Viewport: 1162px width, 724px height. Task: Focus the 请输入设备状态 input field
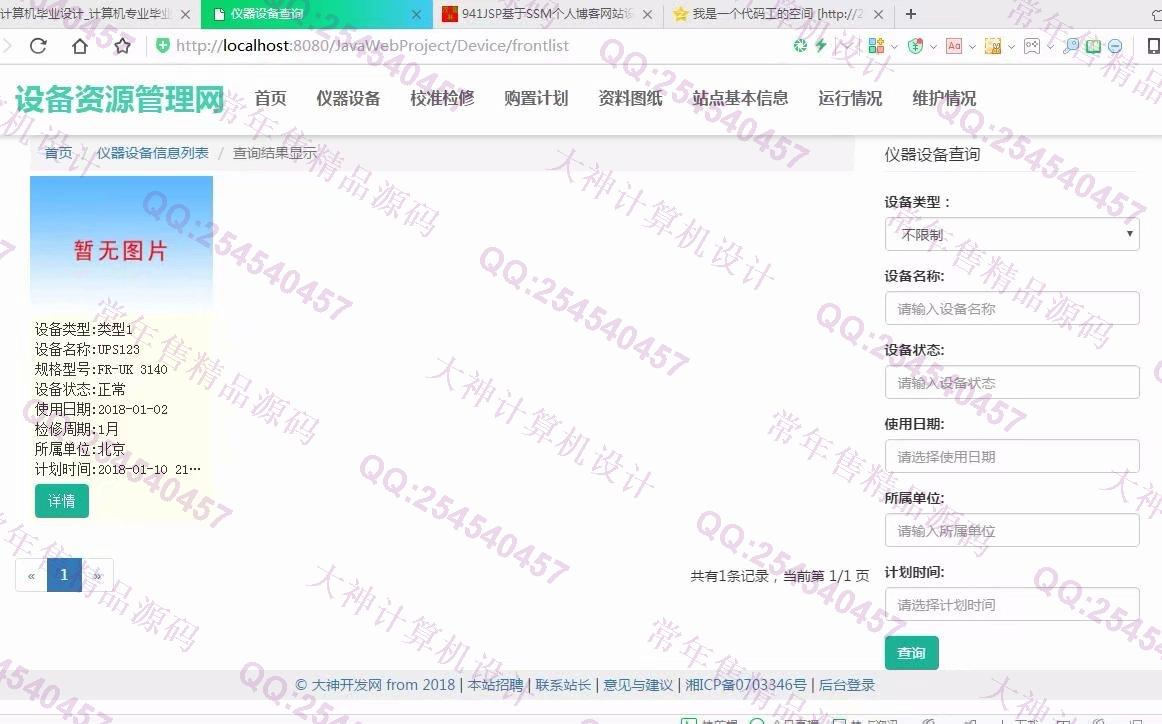pyautogui.click(x=1012, y=382)
